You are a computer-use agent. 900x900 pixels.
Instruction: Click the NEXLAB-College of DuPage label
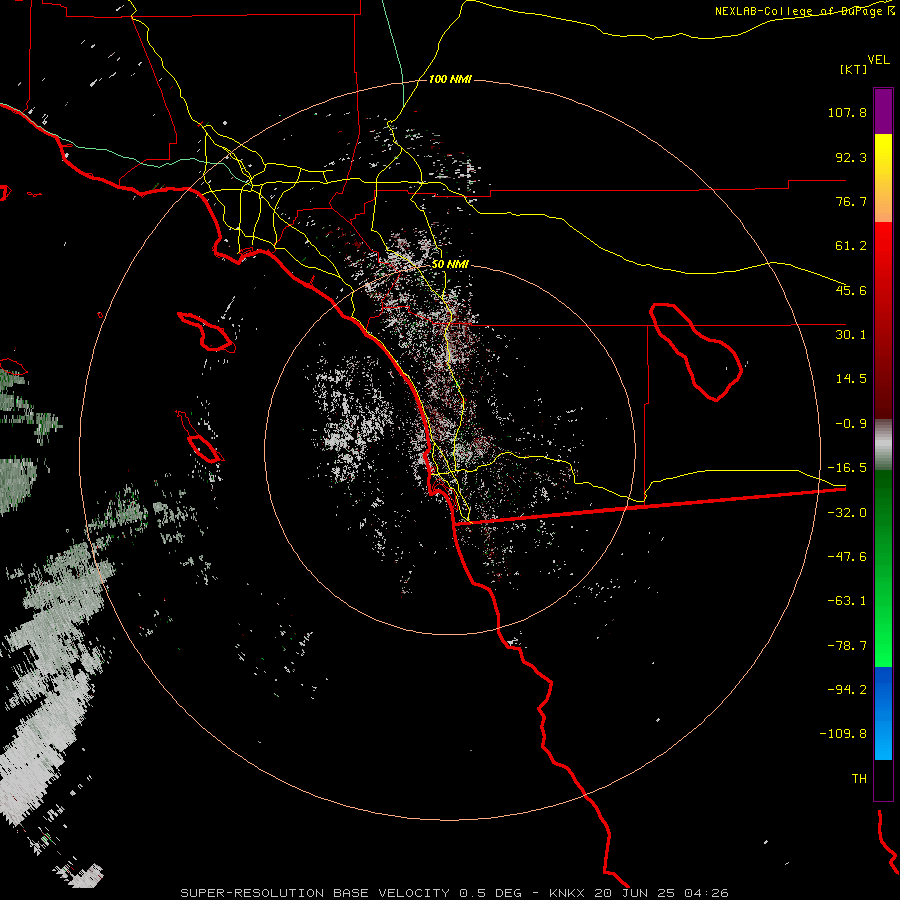coord(805,11)
